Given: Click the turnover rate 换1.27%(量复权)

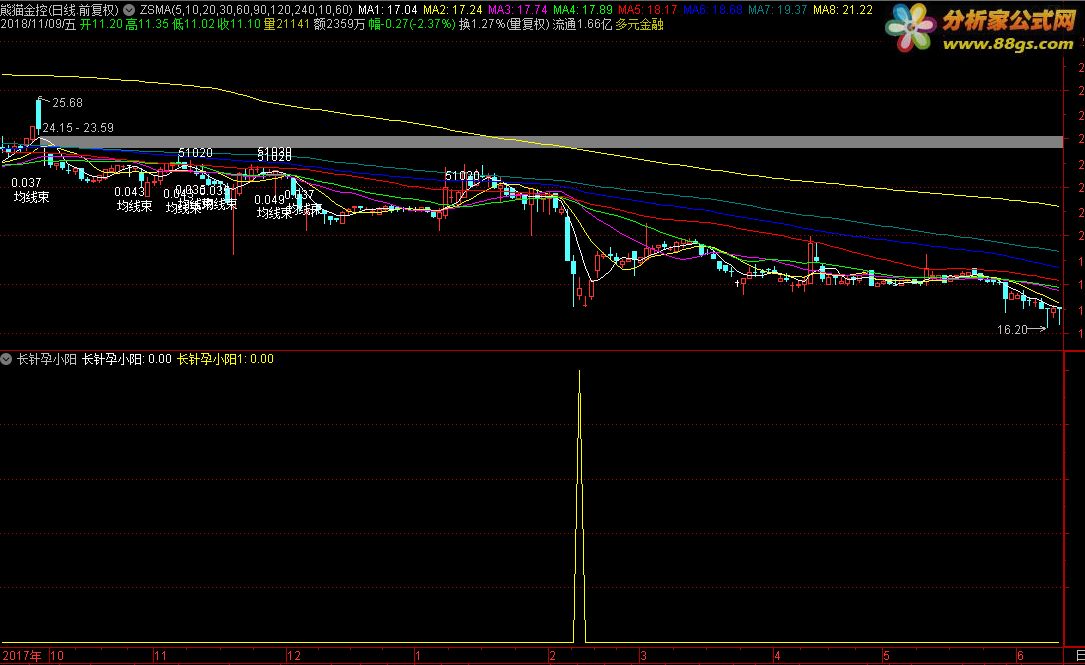Looking at the screenshot, I should click(504, 24).
